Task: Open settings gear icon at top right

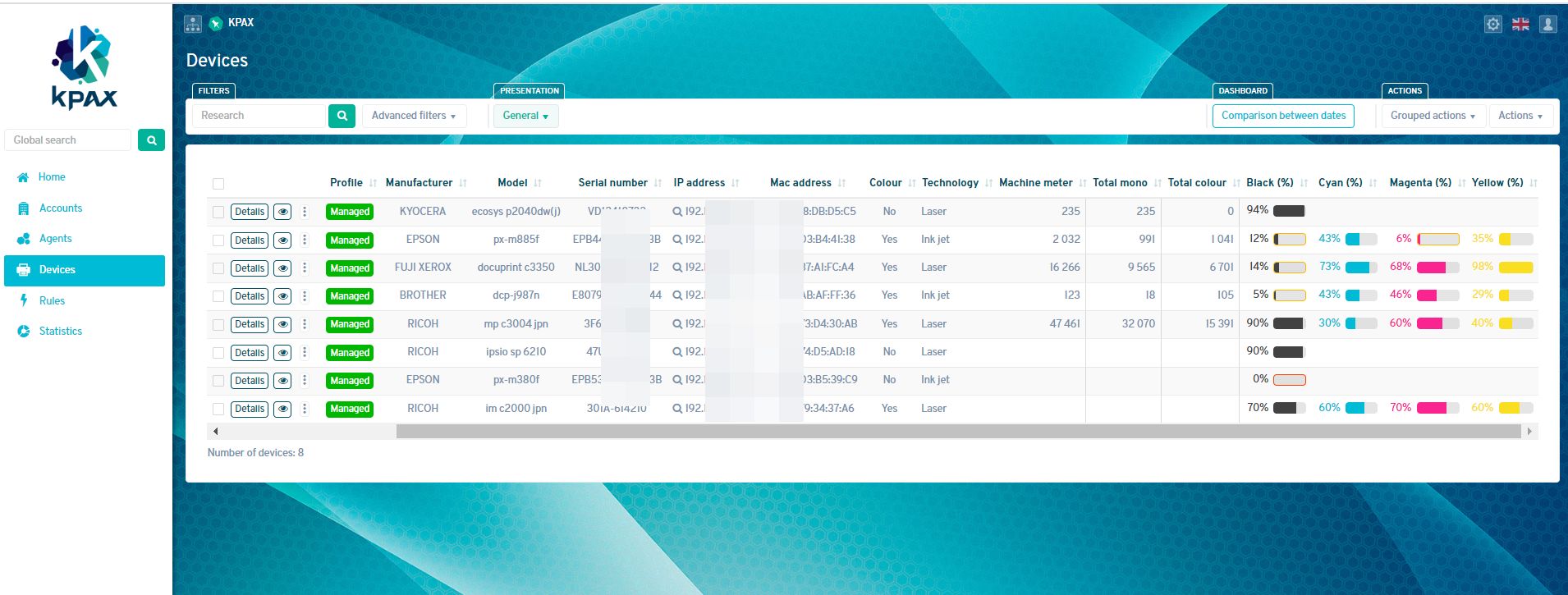Action: (x=1493, y=24)
